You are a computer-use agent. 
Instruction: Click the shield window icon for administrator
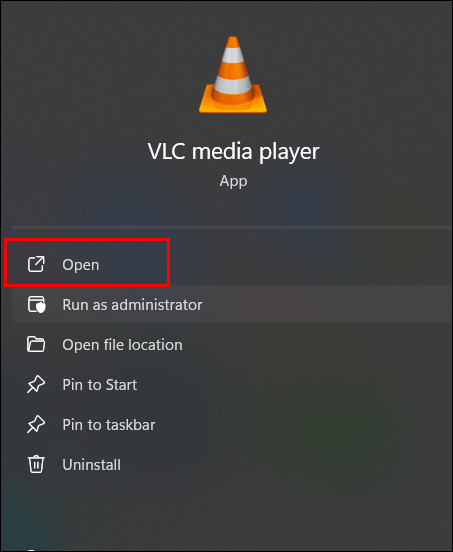pos(36,305)
